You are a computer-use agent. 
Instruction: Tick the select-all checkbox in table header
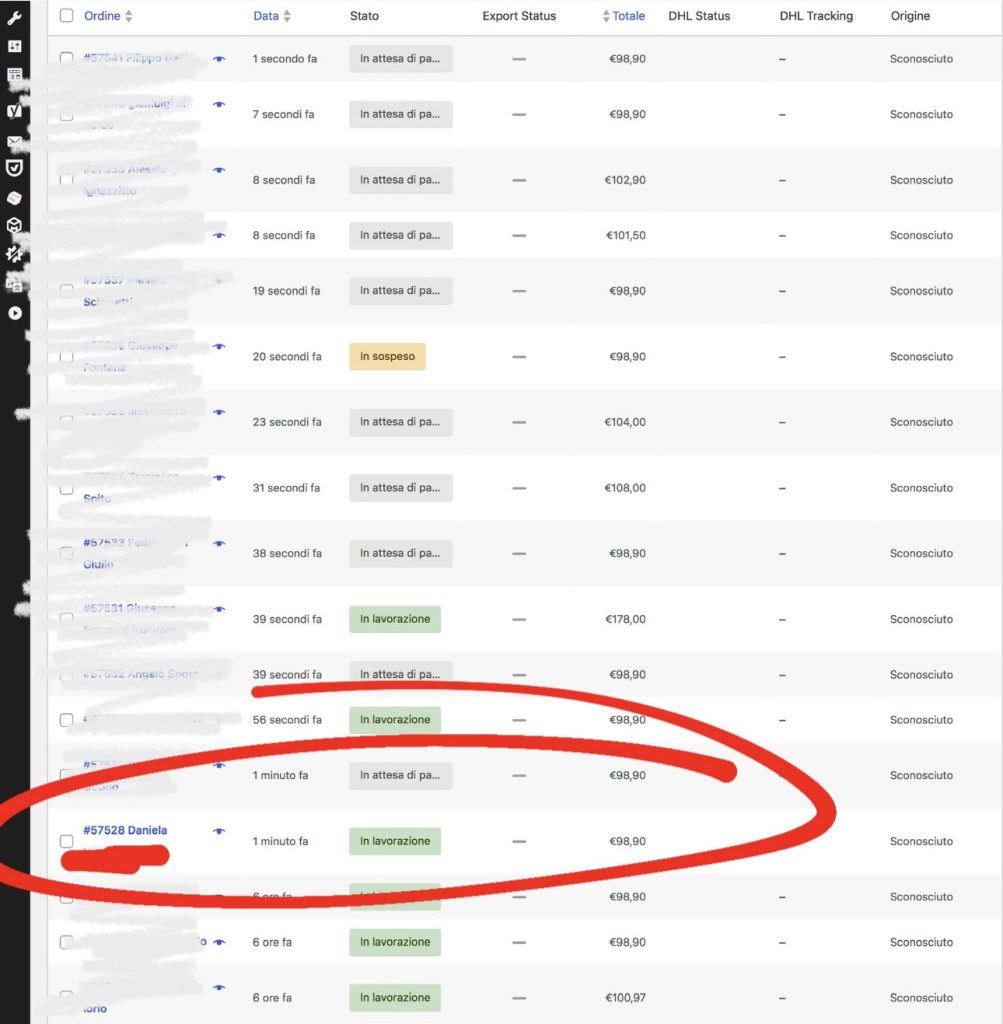pyautogui.click(x=66, y=16)
